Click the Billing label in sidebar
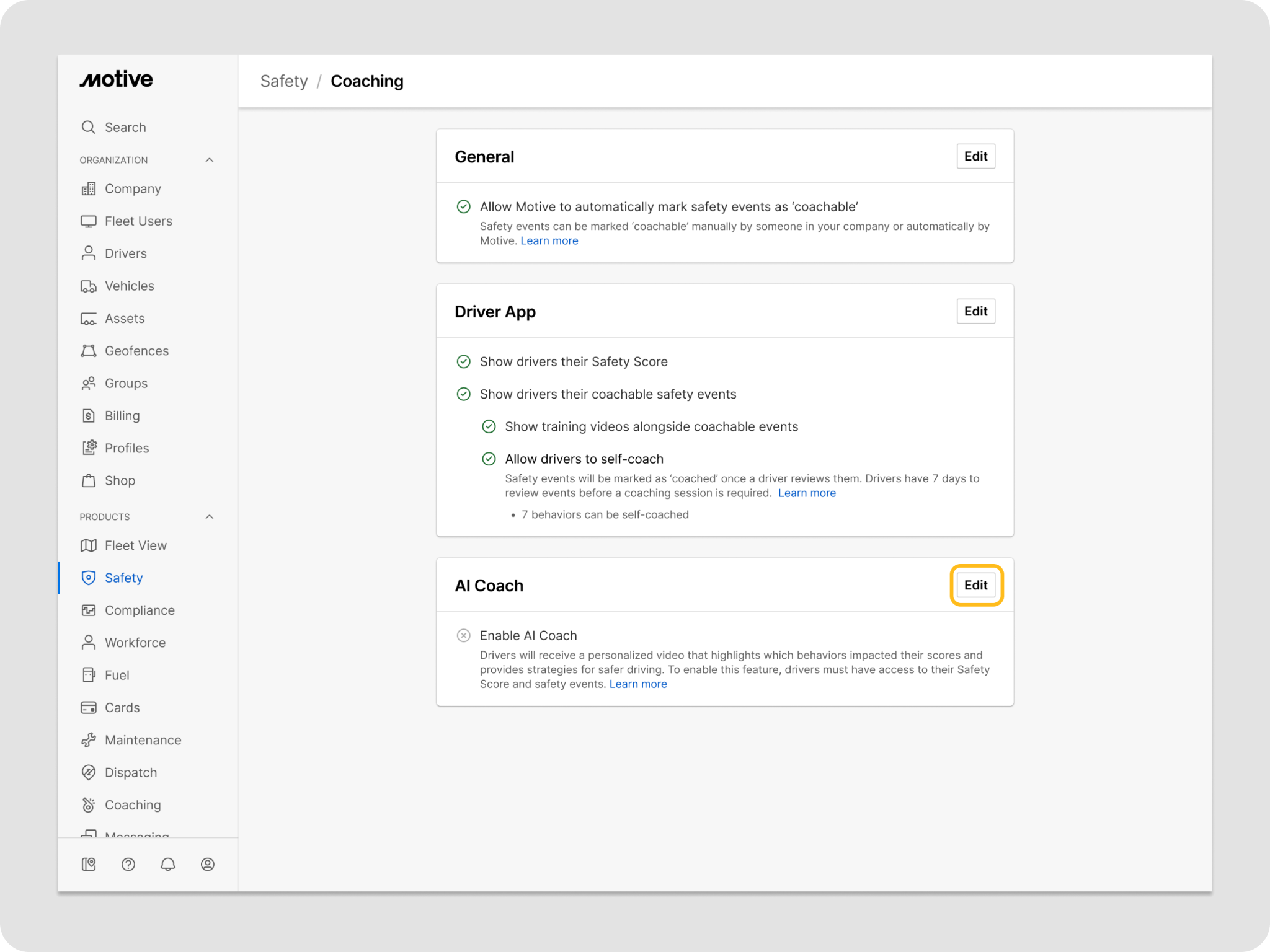The image size is (1270, 952). click(122, 416)
